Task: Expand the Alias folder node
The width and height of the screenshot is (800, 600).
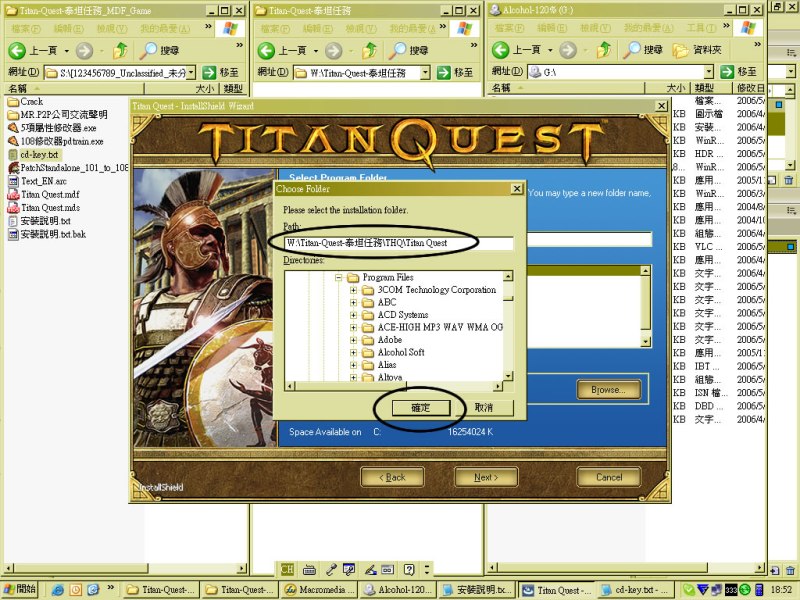Action: point(353,365)
